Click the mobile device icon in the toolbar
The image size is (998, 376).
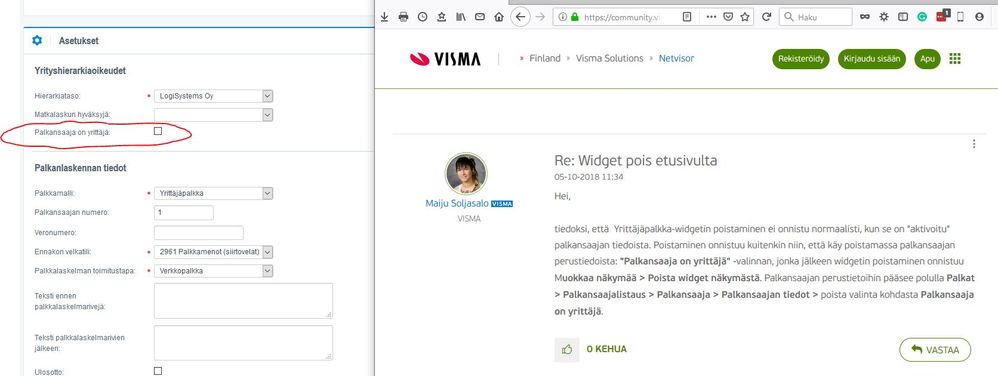click(960, 17)
